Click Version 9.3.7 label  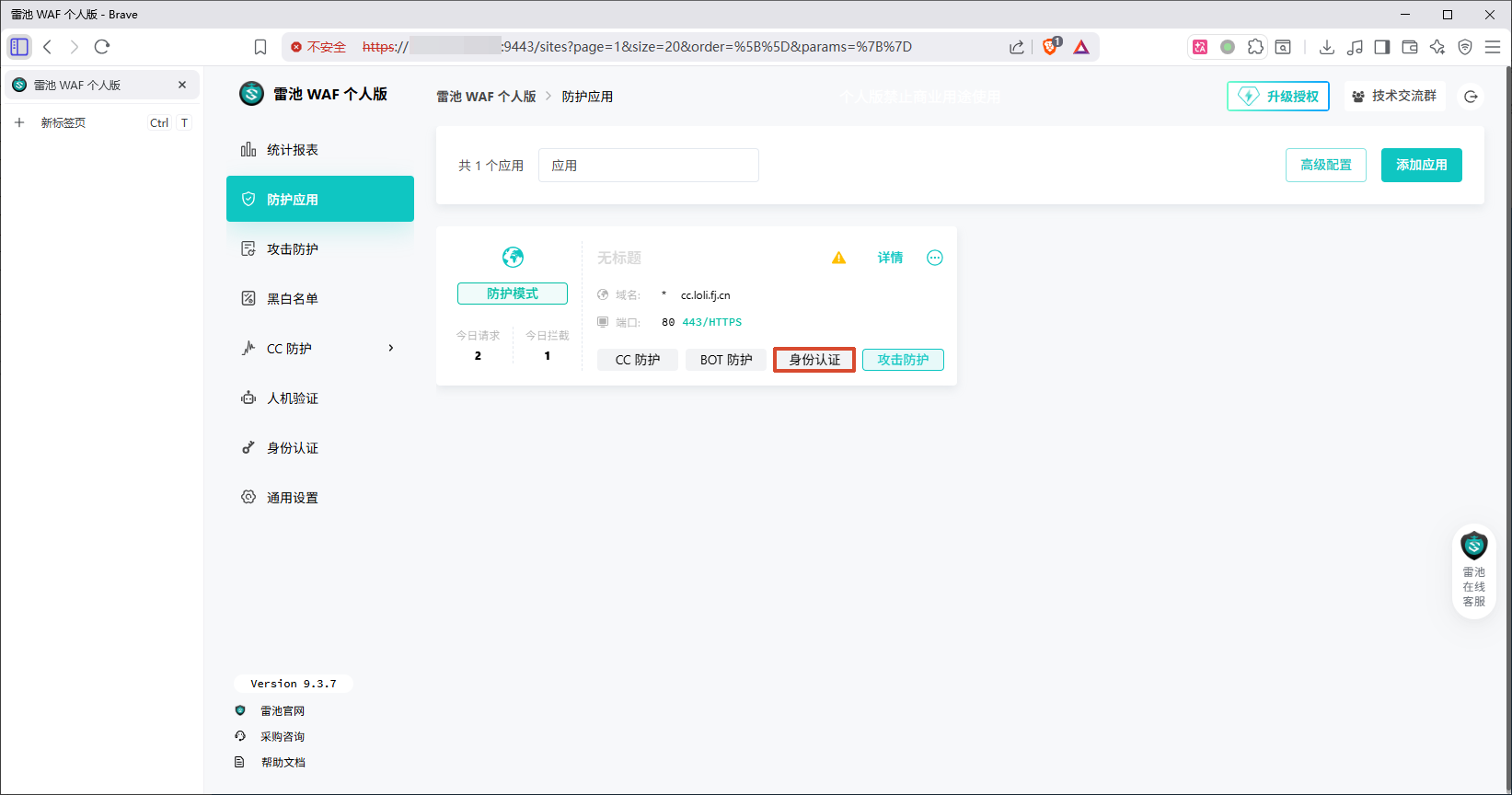point(294,684)
